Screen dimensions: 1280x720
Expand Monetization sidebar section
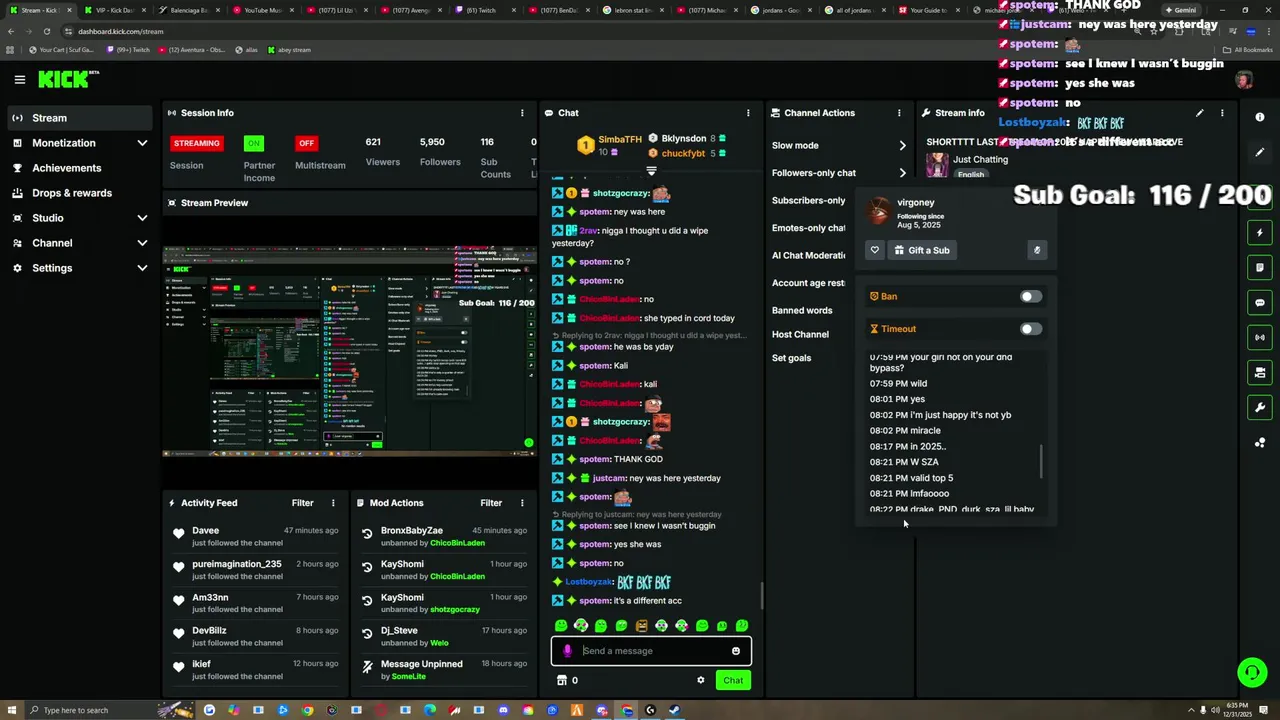coord(142,143)
